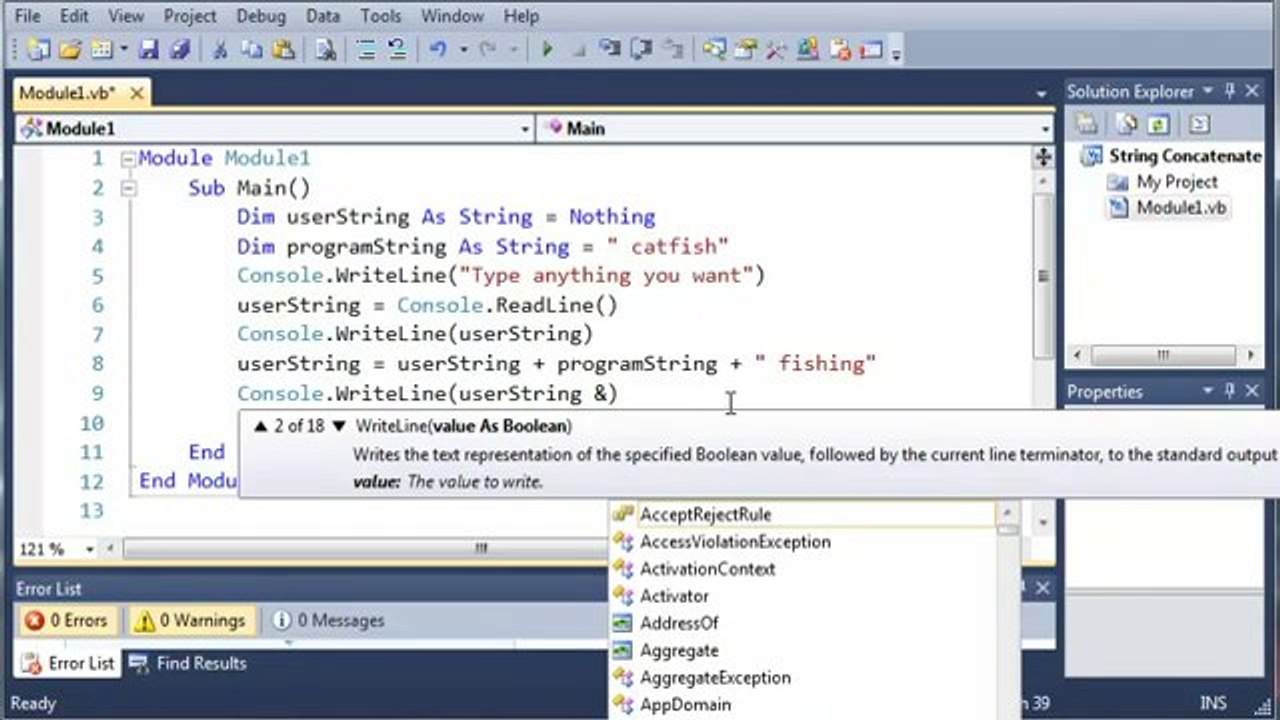Screen dimensions: 1280x720
Task: Click the Step Over debug icon
Action: 641,49
